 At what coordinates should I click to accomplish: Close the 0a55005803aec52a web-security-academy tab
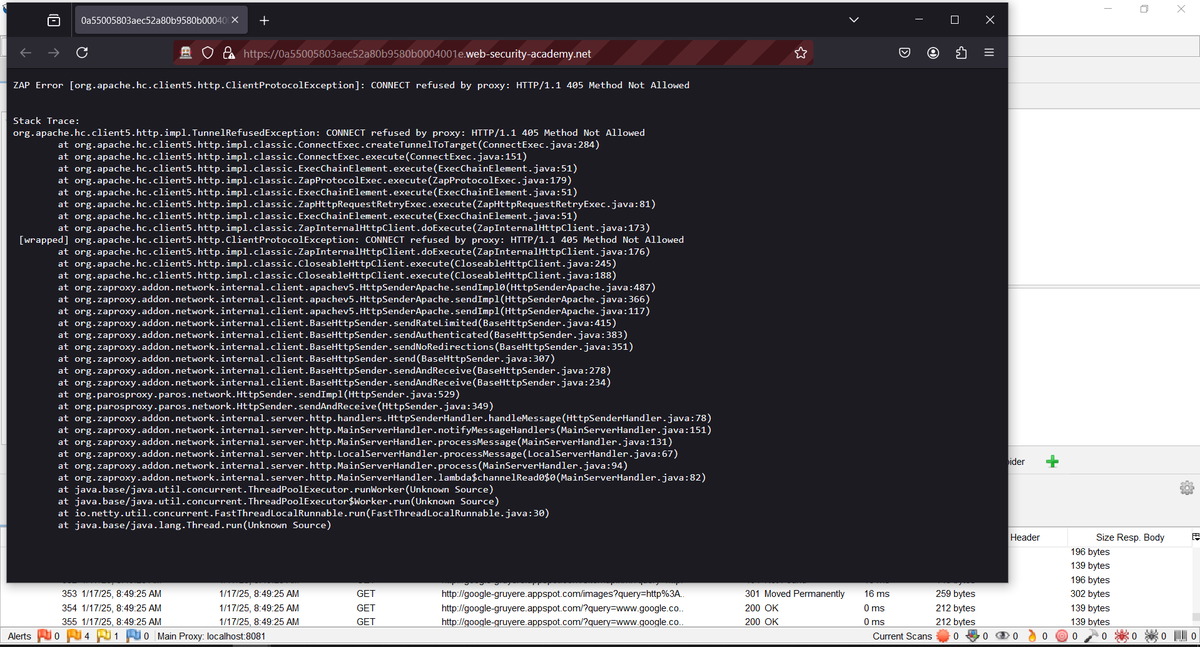[x=234, y=20]
